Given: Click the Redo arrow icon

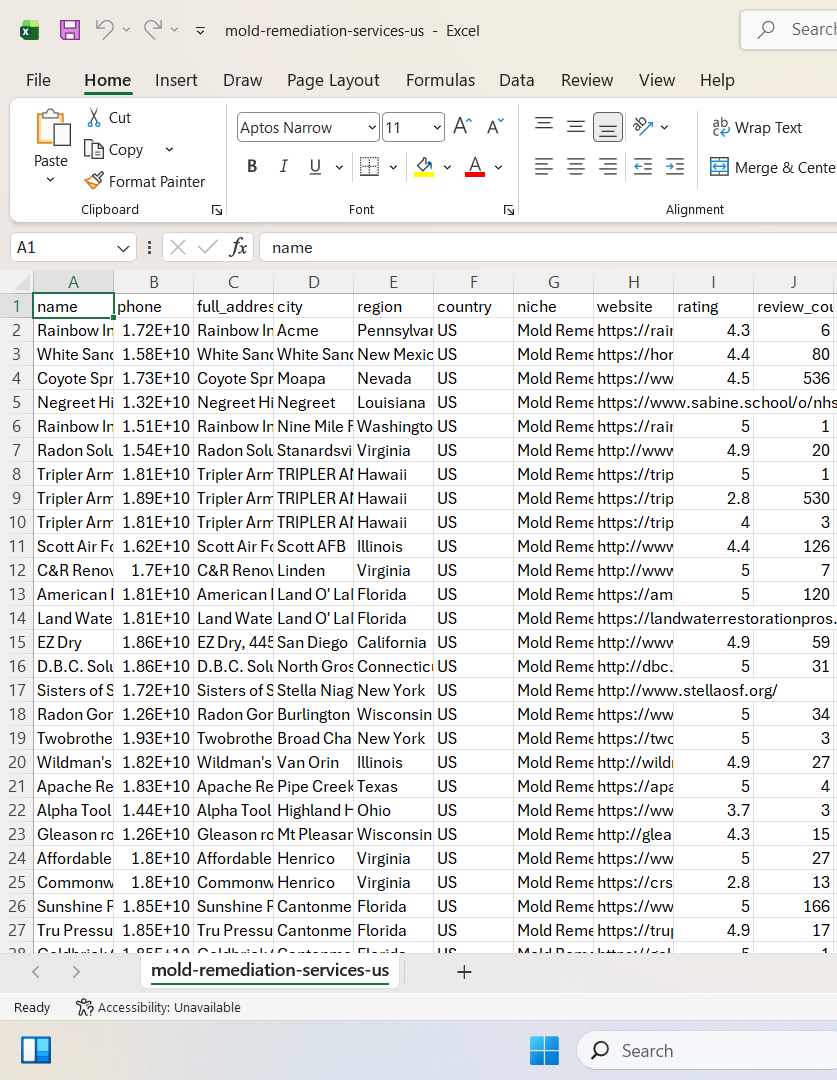Looking at the screenshot, I should click(152, 30).
